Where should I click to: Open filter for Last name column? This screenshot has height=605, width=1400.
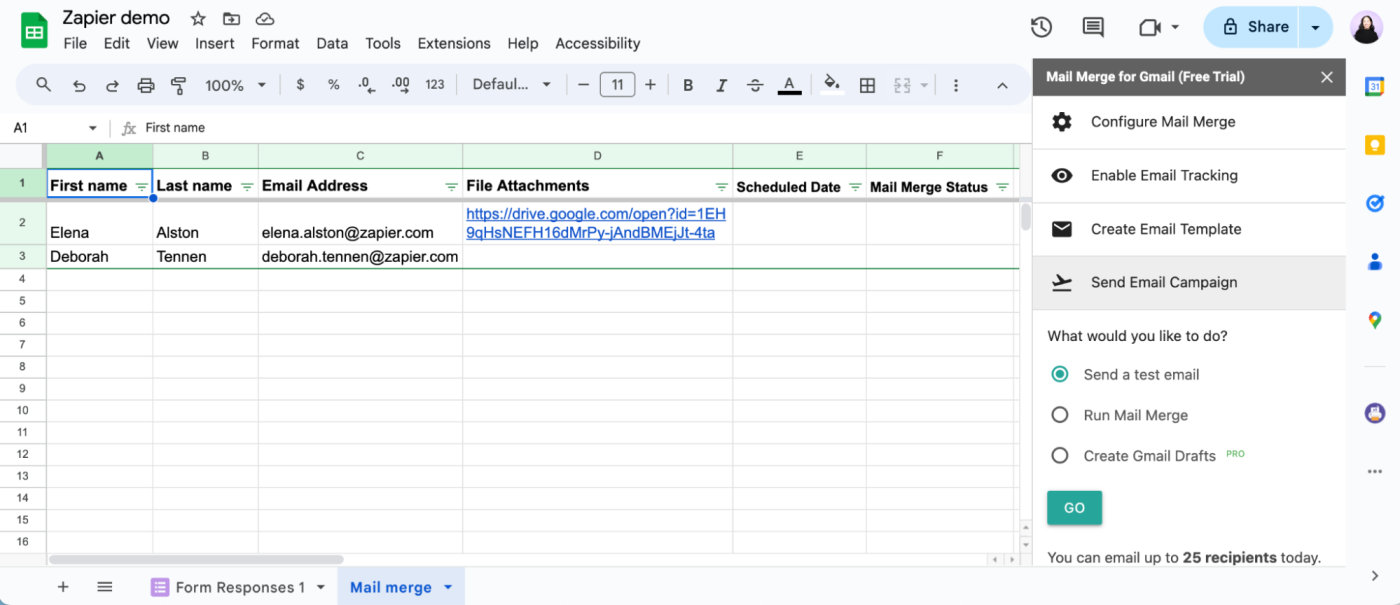(247, 187)
